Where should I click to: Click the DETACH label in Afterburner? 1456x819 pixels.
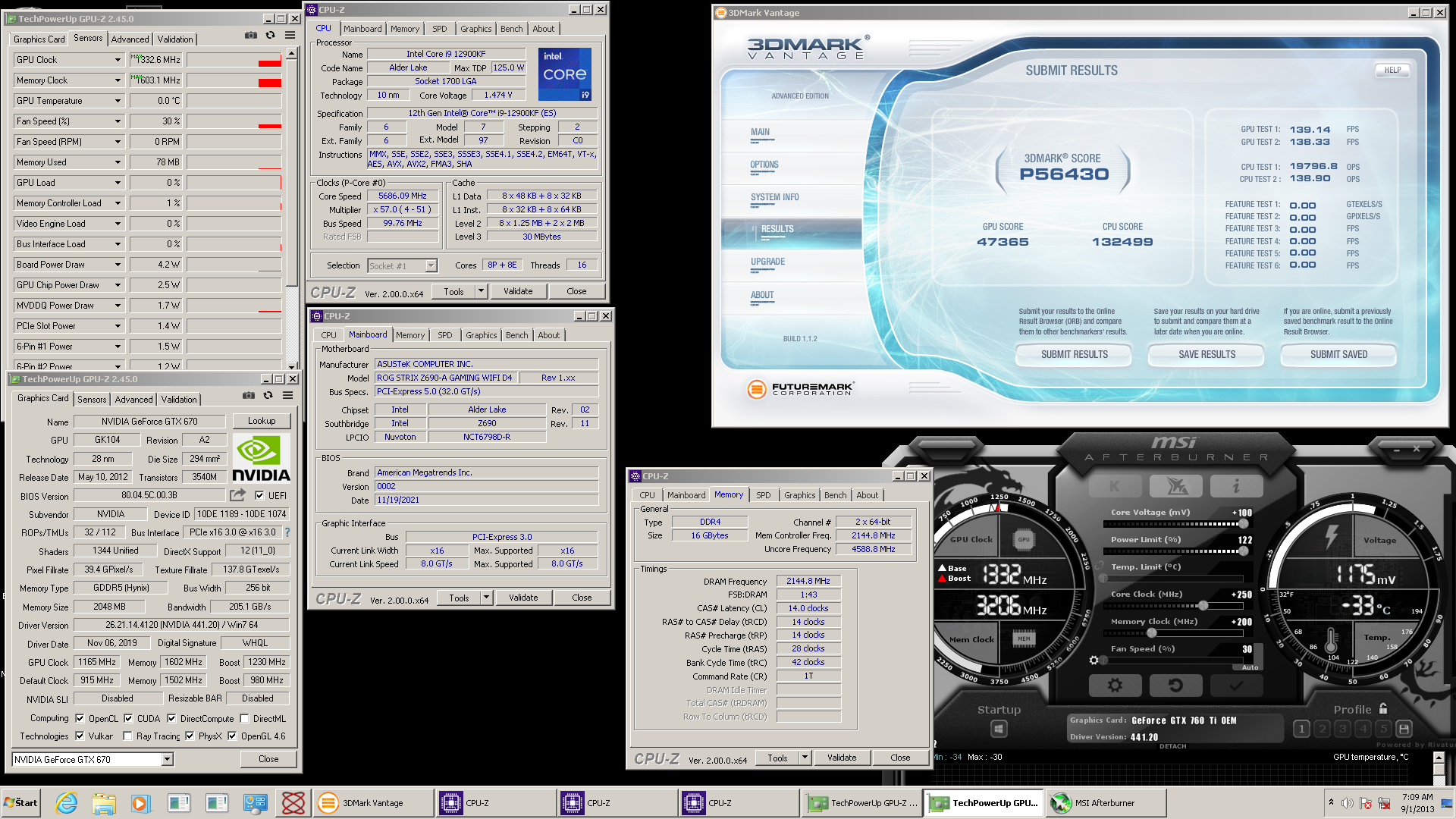click(1172, 746)
